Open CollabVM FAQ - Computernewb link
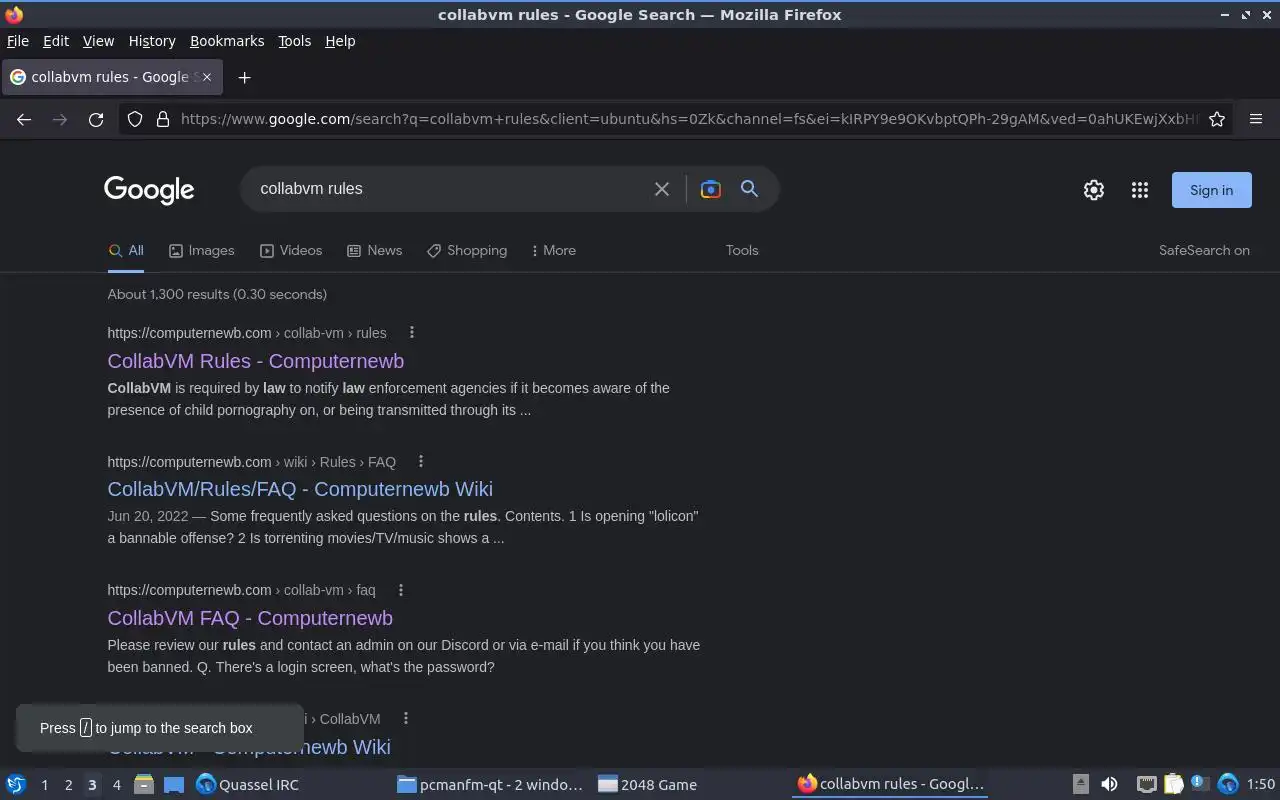The width and height of the screenshot is (1280, 800). click(250, 618)
